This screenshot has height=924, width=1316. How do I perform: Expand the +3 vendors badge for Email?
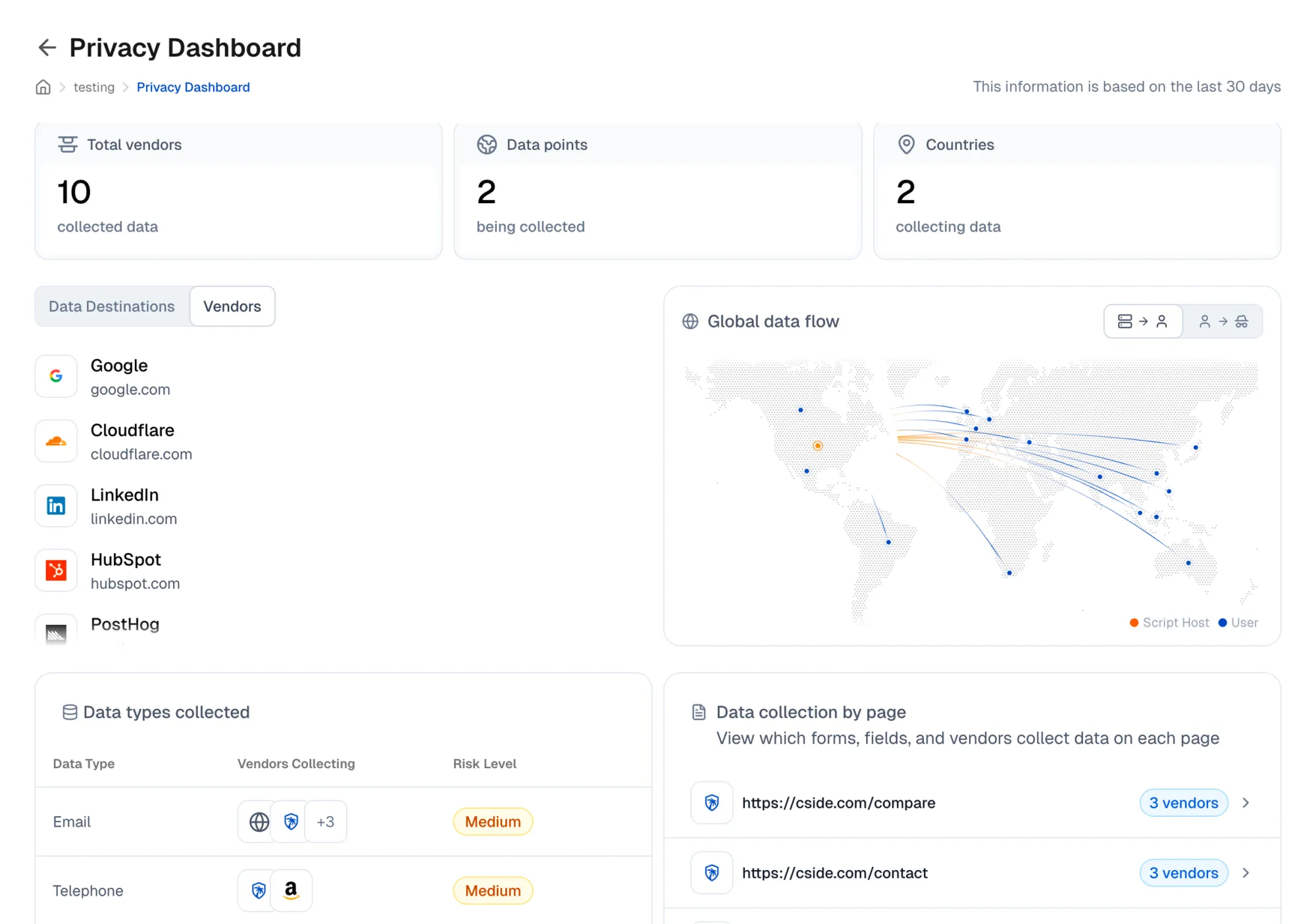tap(326, 821)
